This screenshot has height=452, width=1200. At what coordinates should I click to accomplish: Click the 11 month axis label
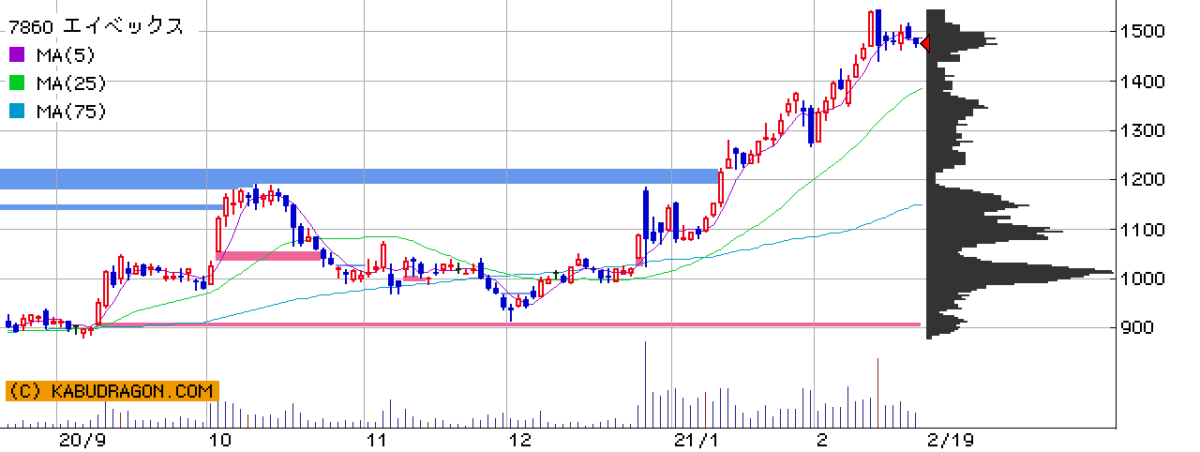pyautogui.click(x=376, y=440)
